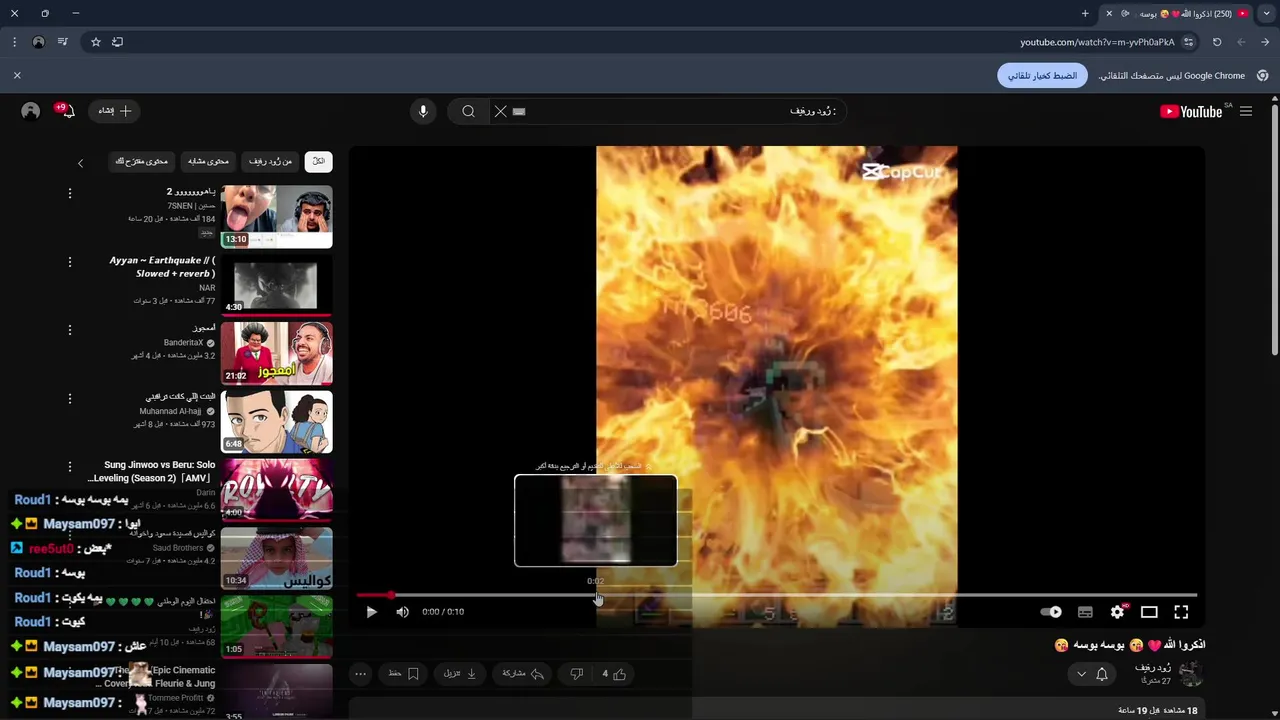Image resolution: width=1280 pixels, height=720 pixels.
Task: Dislike the video
Action: click(576, 674)
